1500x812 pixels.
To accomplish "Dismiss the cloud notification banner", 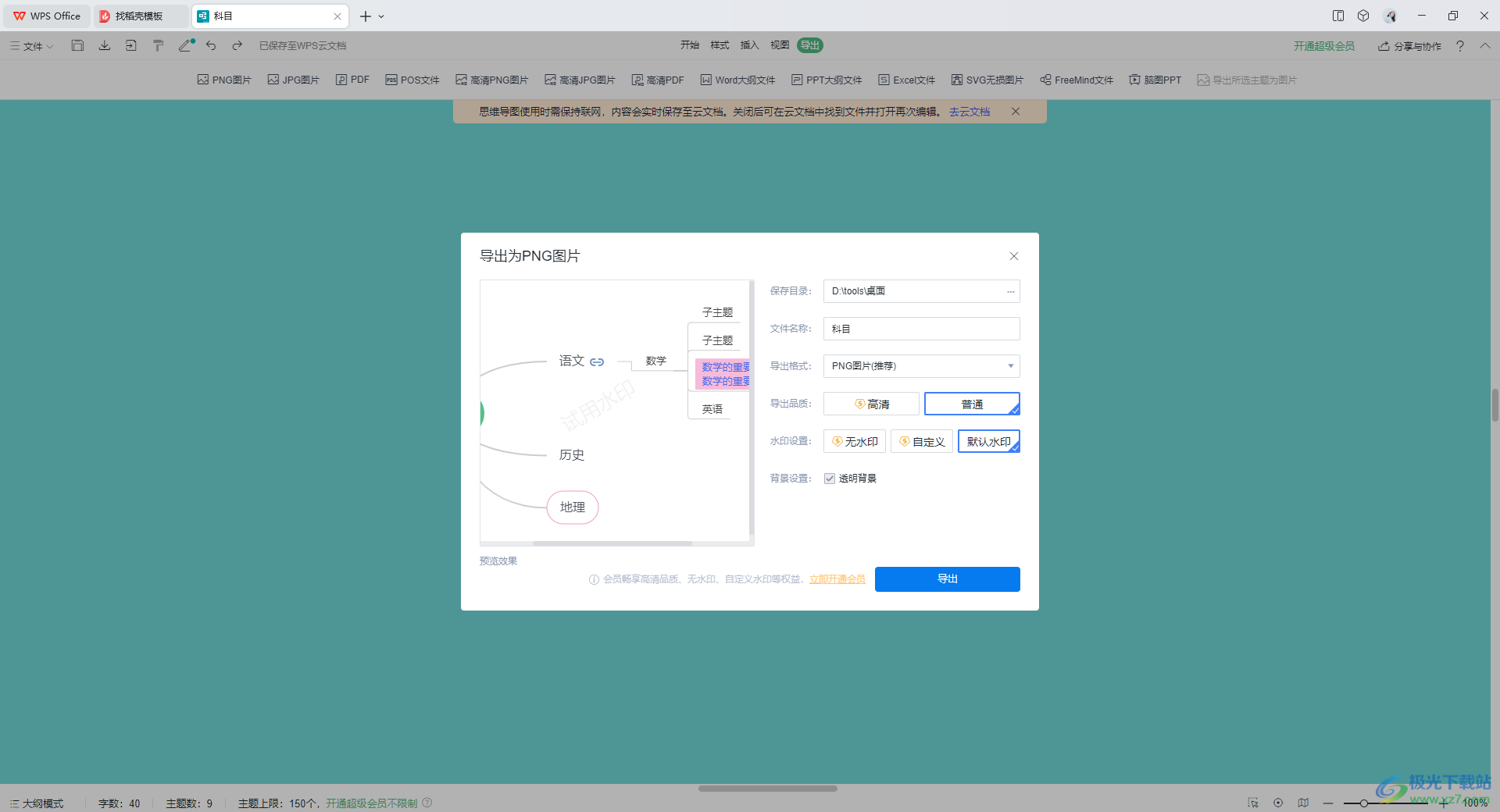I will pos(1016,112).
